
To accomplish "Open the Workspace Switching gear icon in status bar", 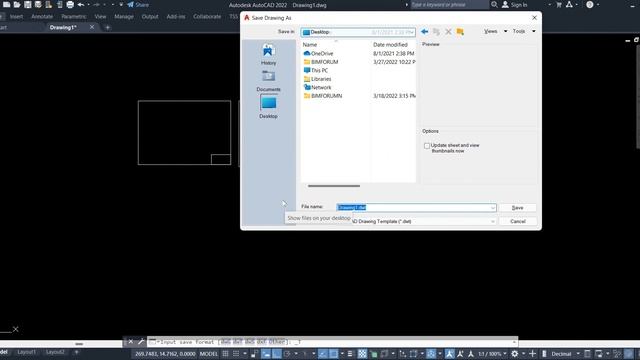I will [x=515, y=354].
